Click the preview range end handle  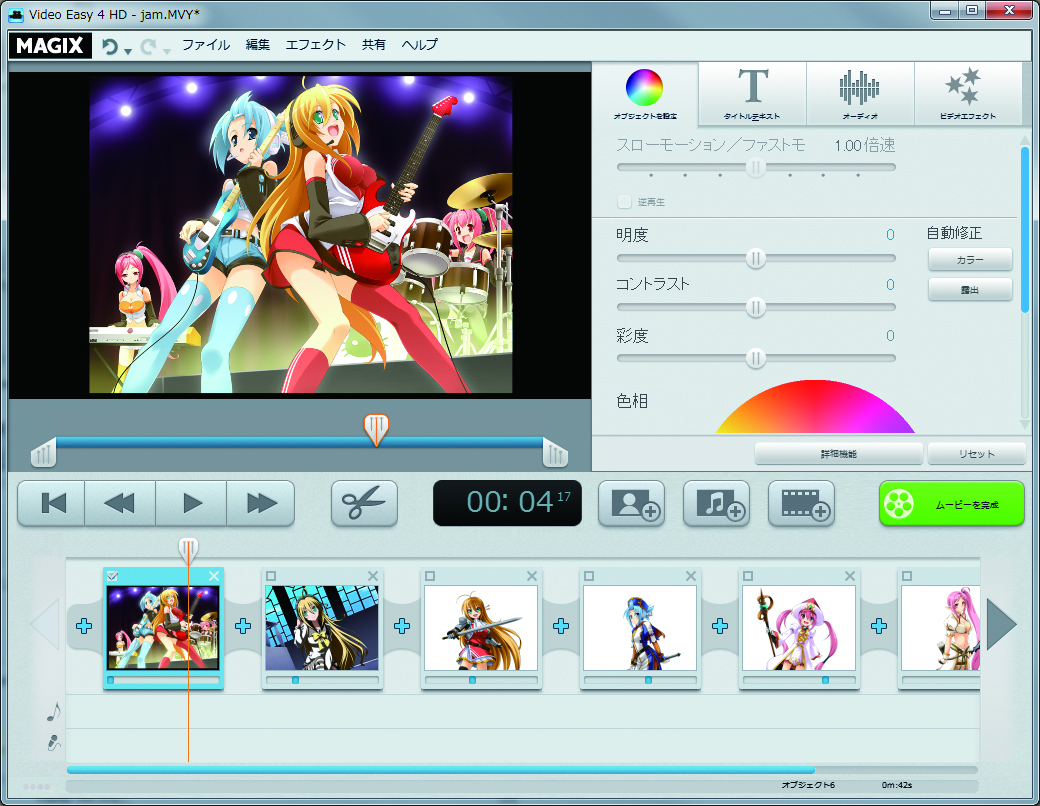click(x=554, y=453)
